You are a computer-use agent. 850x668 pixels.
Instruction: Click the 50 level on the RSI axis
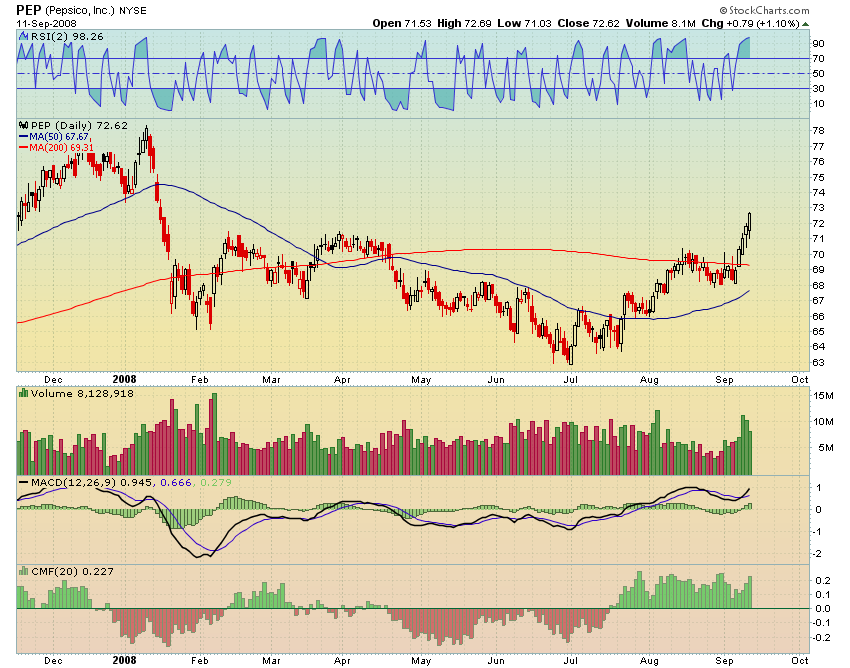pos(818,73)
